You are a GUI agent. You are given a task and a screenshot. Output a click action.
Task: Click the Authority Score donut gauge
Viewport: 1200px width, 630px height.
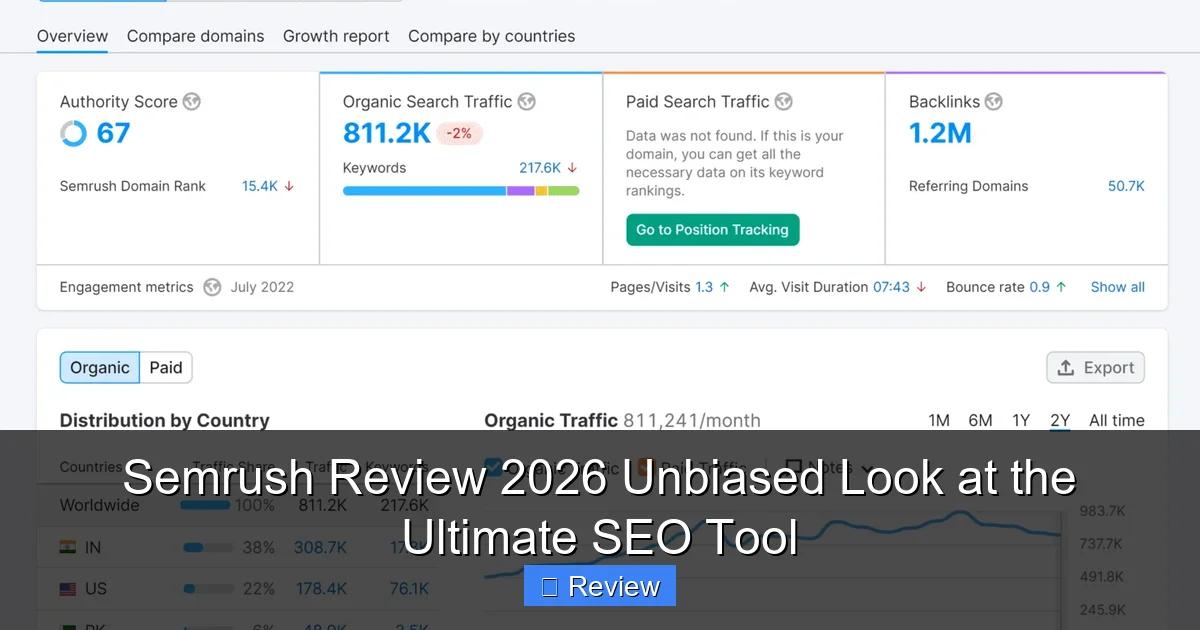71,133
